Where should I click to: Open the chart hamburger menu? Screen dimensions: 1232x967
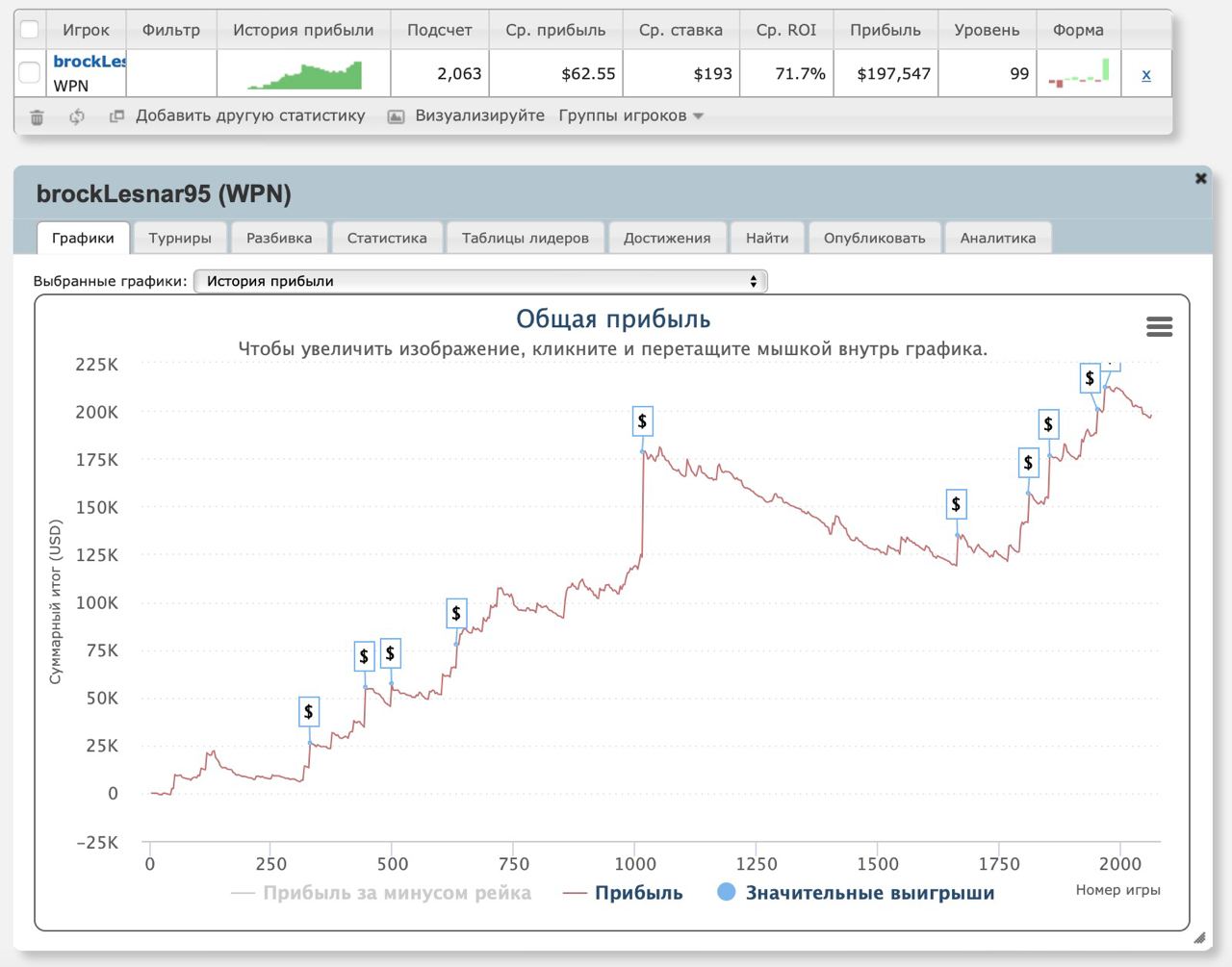[1159, 327]
